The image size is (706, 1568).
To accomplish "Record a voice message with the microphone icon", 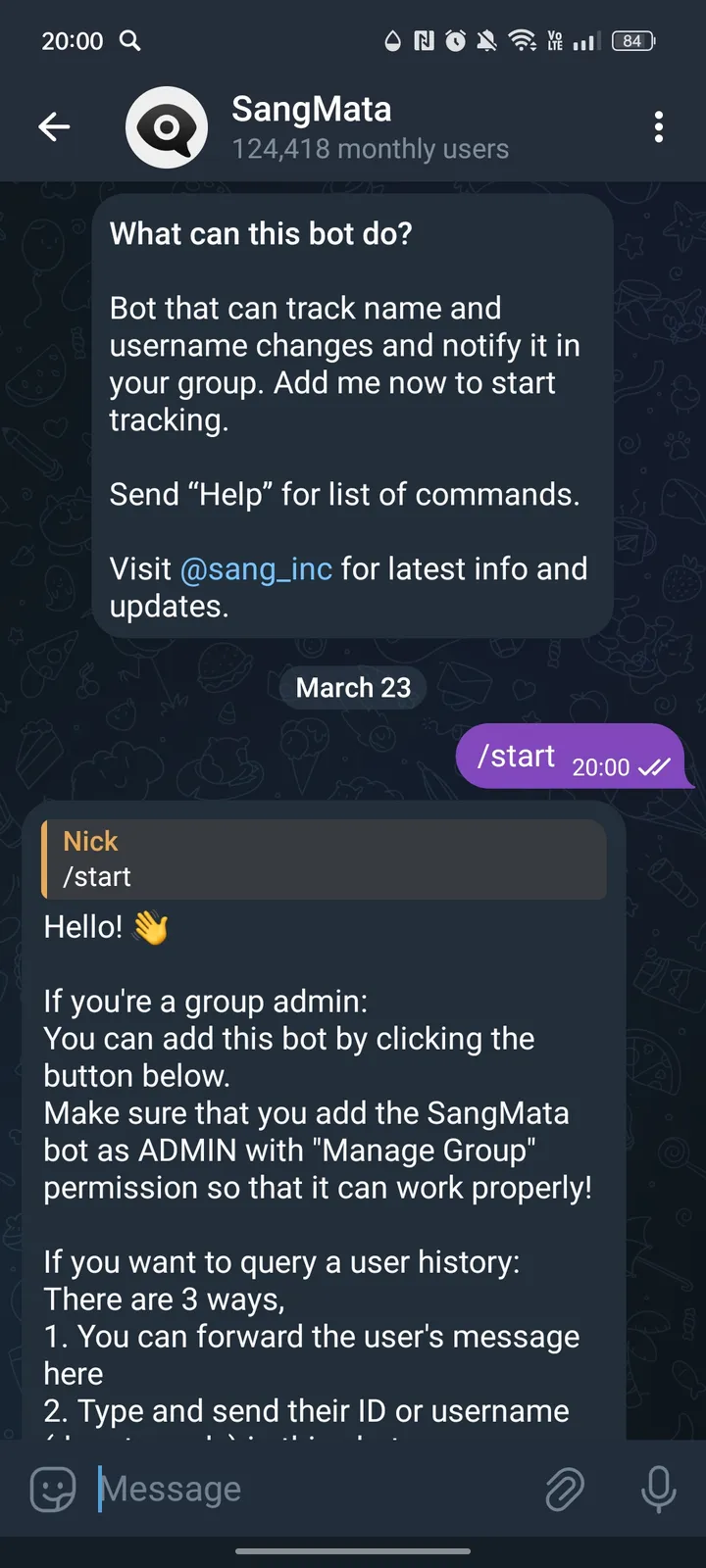I will pyautogui.click(x=658, y=1489).
